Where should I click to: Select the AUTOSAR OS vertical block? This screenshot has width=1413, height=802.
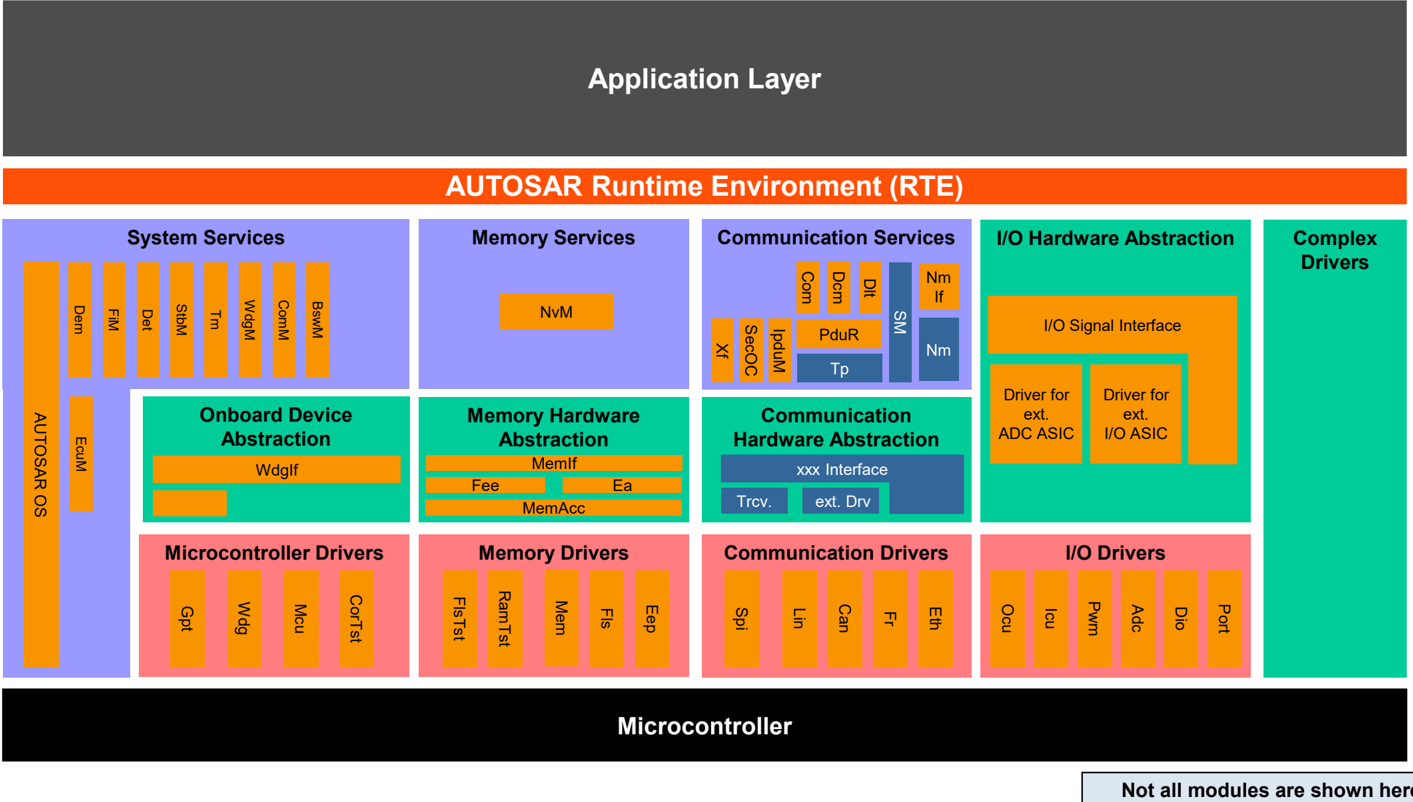tap(41, 464)
